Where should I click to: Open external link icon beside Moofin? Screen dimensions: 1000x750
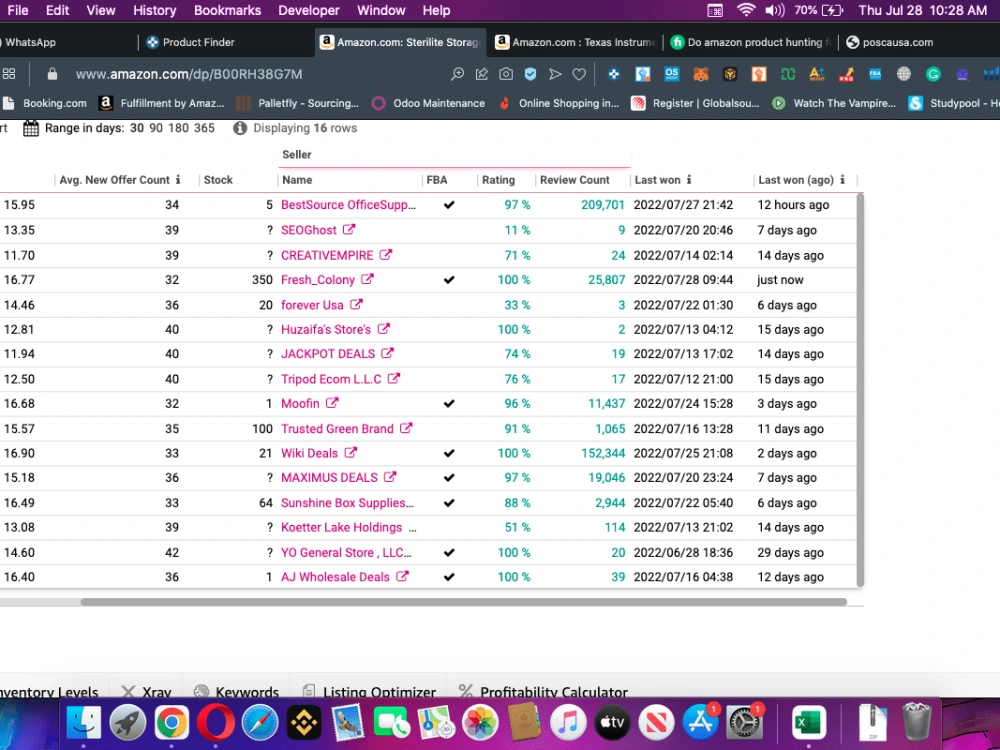coord(332,402)
